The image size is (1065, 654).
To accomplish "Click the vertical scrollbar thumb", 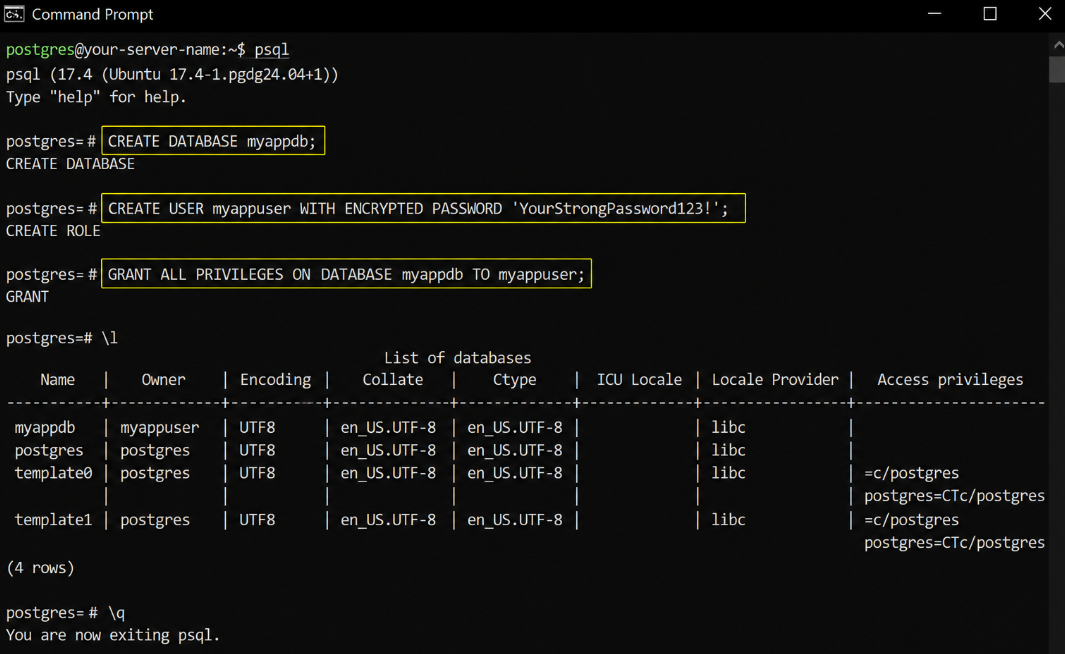I will (x=1057, y=69).
